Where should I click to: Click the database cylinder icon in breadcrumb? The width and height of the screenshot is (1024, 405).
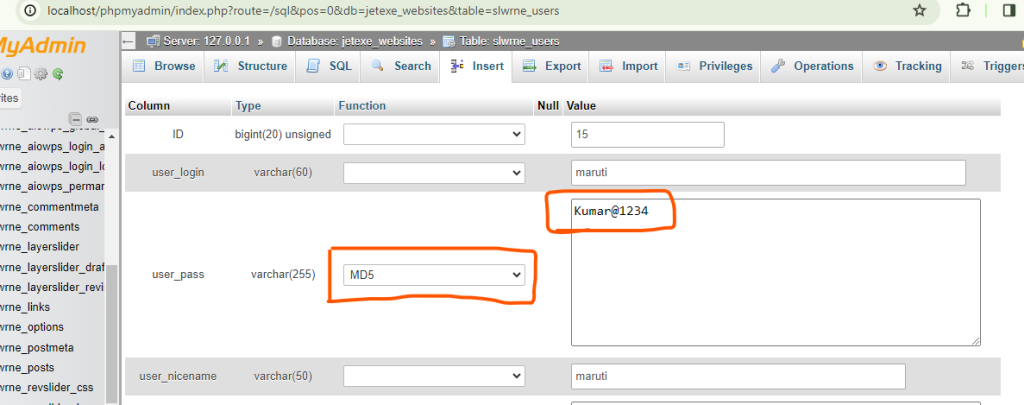277,41
